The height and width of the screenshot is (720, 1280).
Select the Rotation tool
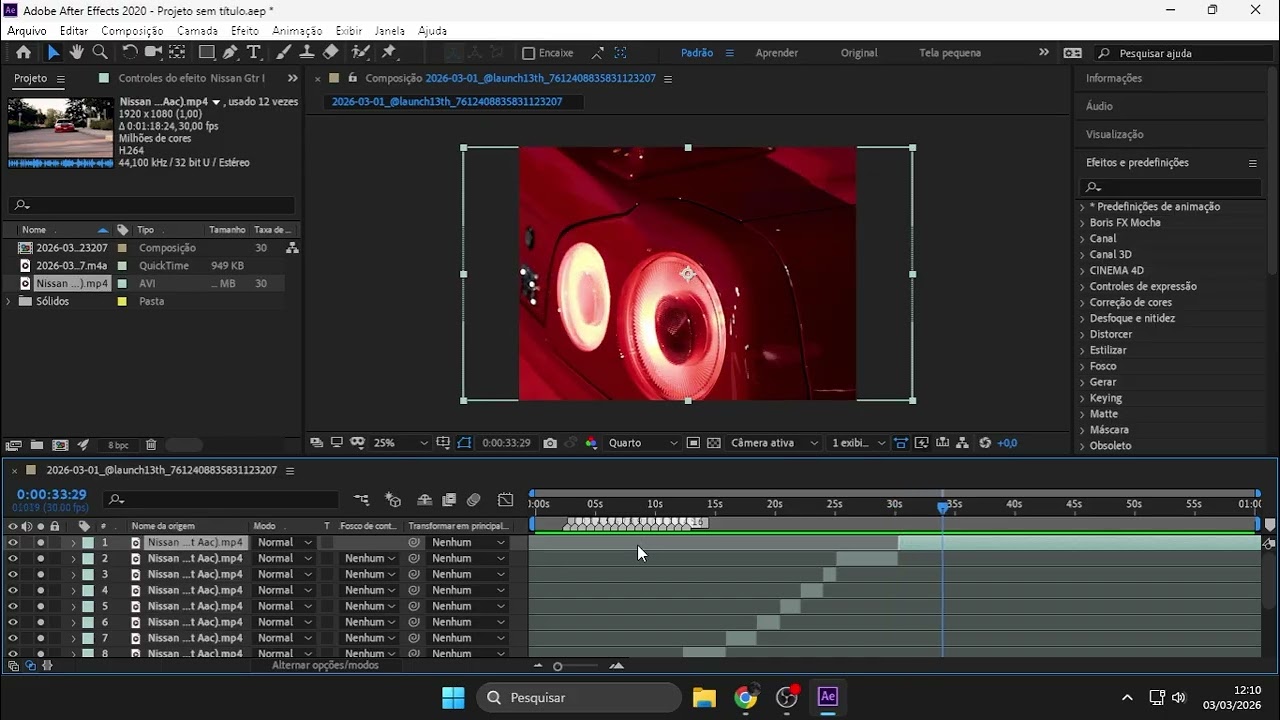tap(130, 52)
